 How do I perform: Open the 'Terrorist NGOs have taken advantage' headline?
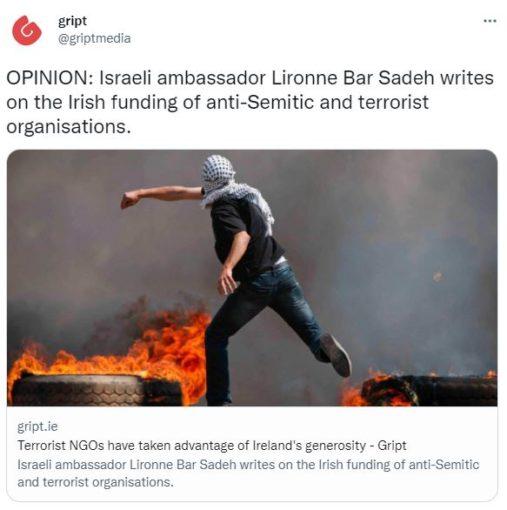pos(212,445)
